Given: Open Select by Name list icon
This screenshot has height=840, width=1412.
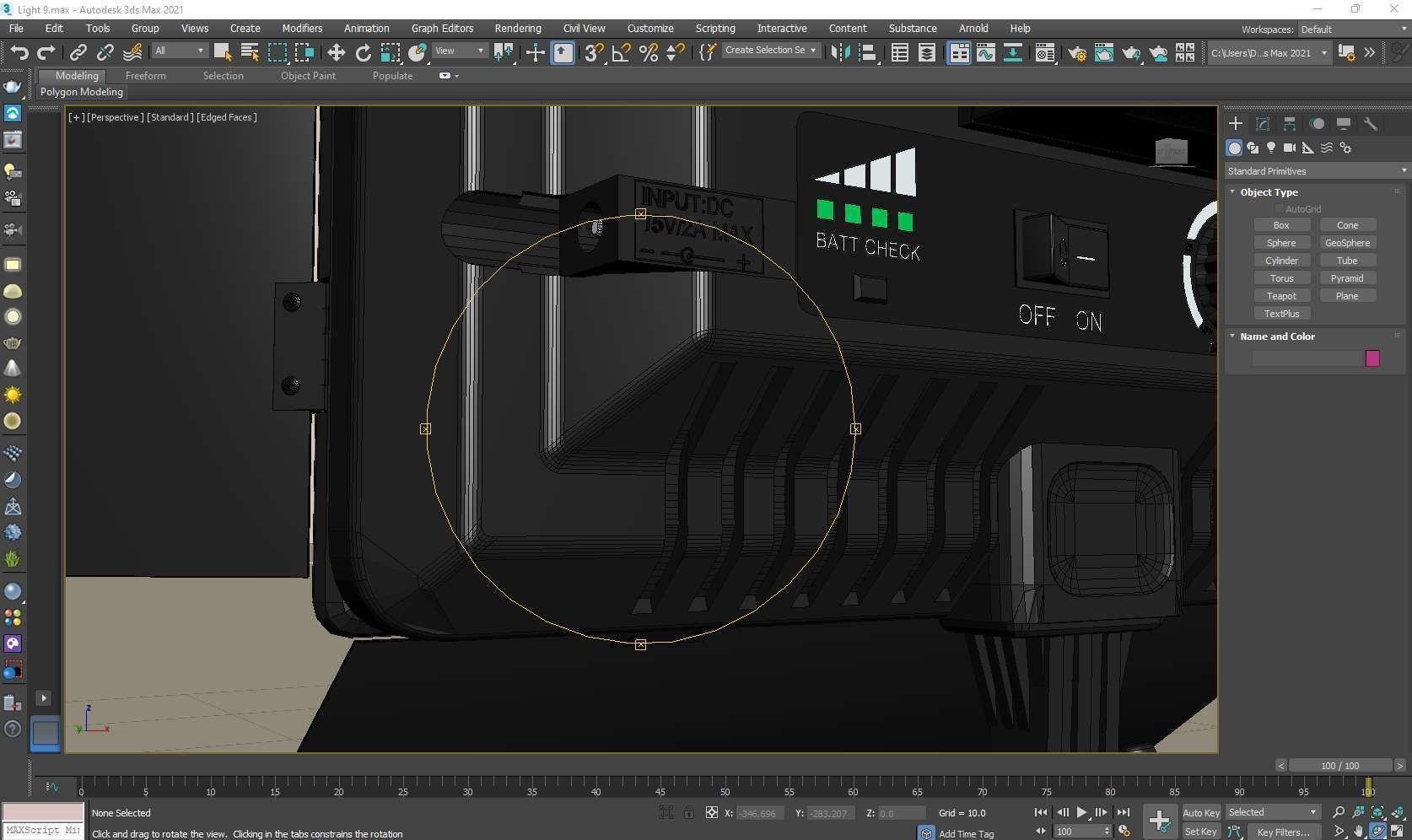Looking at the screenshot, I should (x=250, y=52).
